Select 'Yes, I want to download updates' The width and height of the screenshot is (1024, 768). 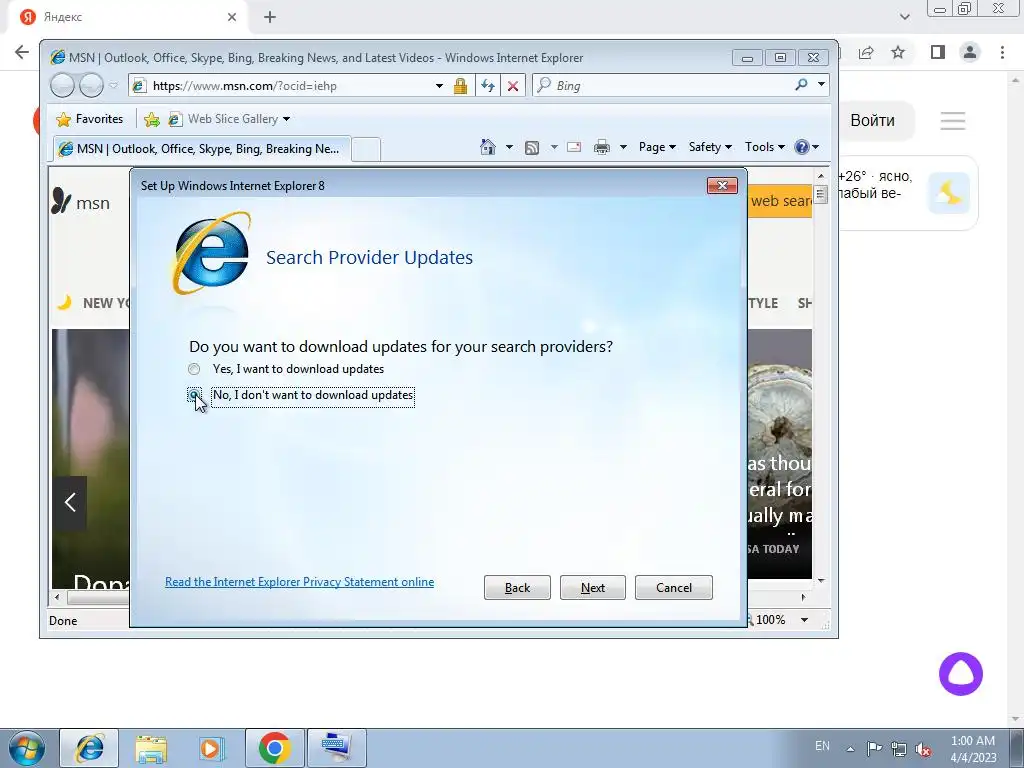click(194, 369)
